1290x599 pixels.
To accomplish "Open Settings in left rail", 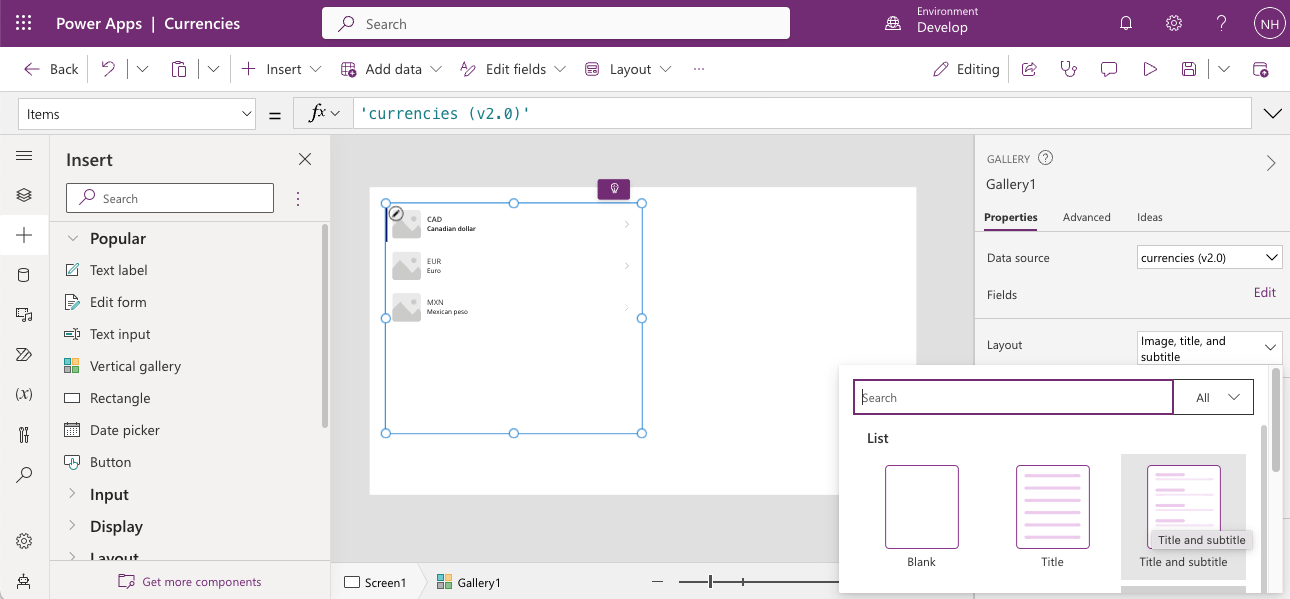I will click(24, 541).
